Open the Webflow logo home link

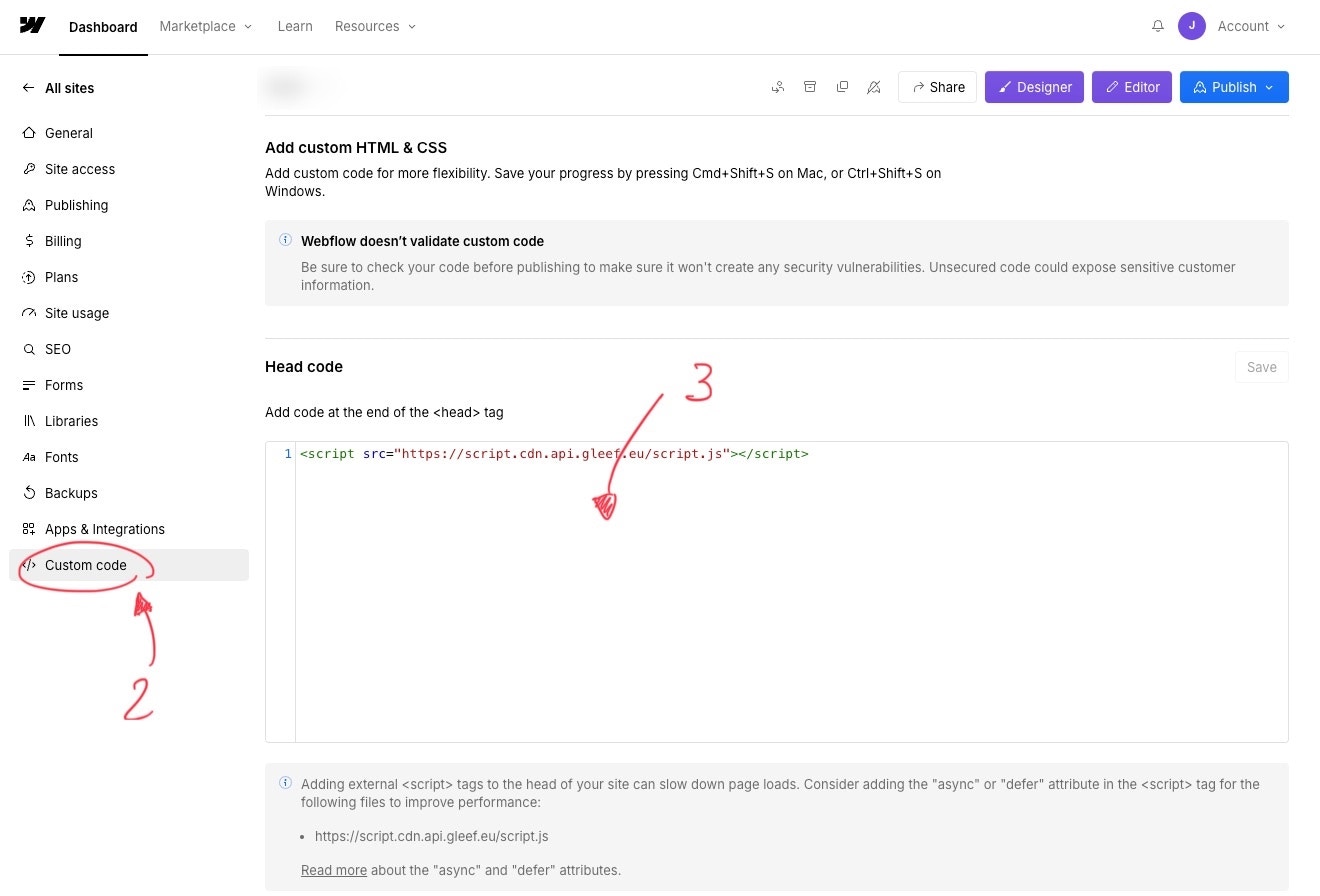[32, 26]
